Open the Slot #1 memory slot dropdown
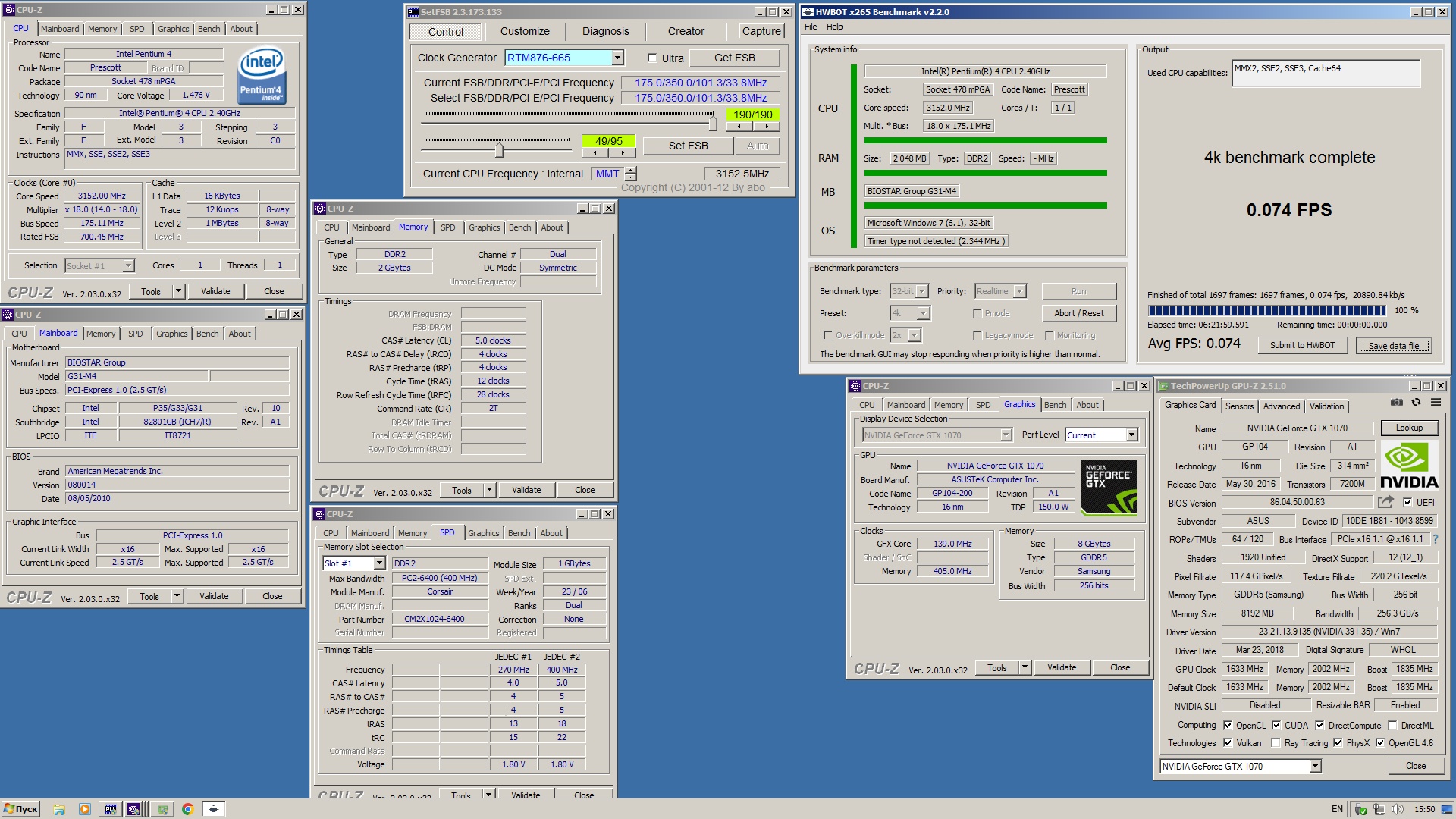 [379, 563]
